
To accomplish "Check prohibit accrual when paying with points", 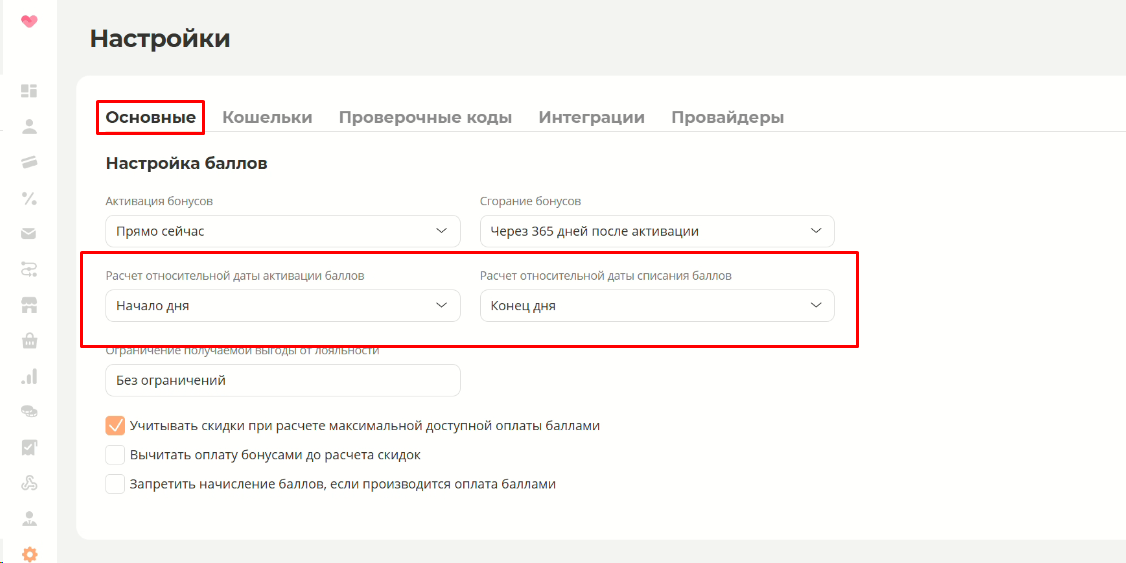I will (115, 484).
